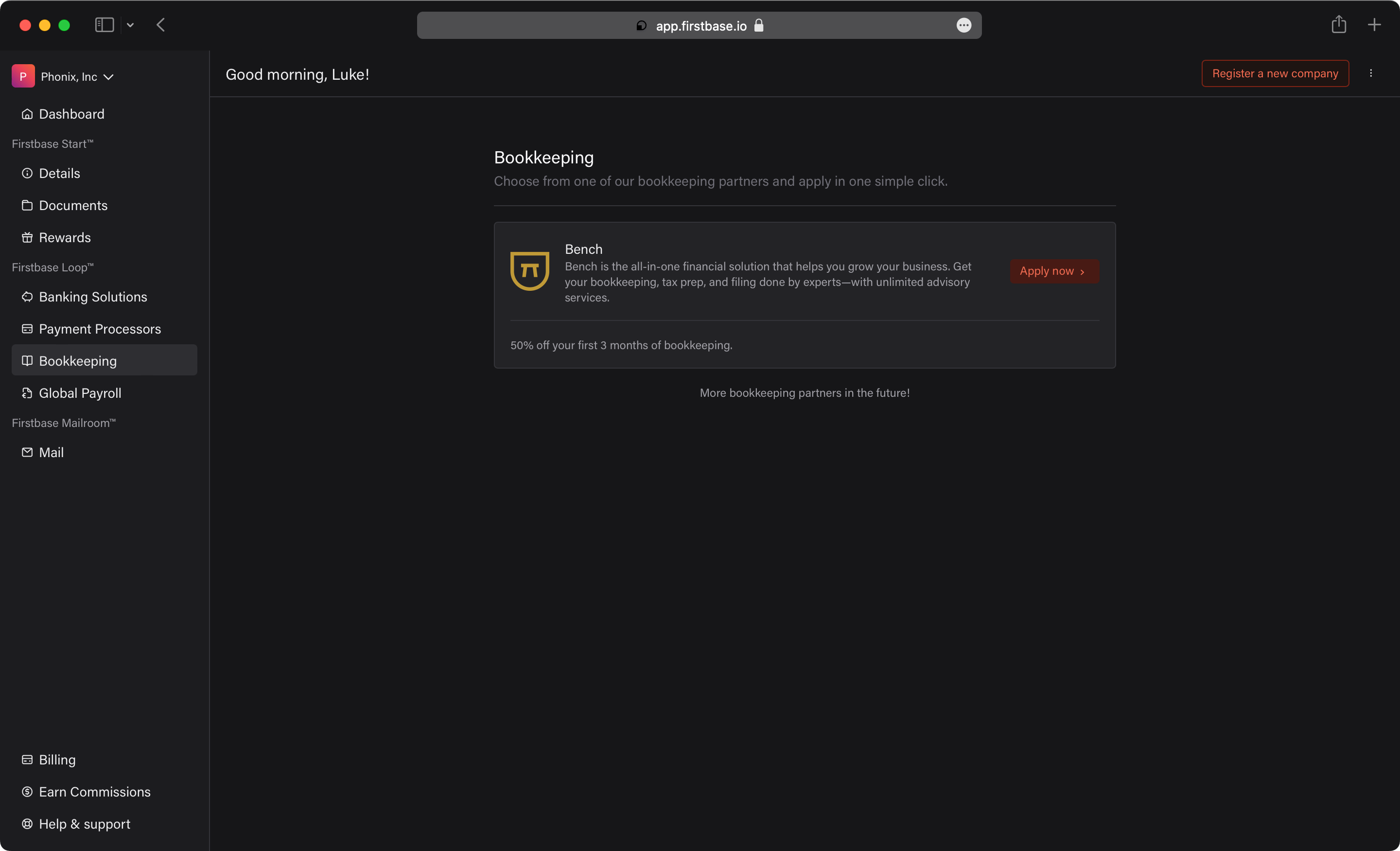The width and height of the screenshot is (1400, 851).
Task: Click the Documents folder icon
Action: point(27,205)
